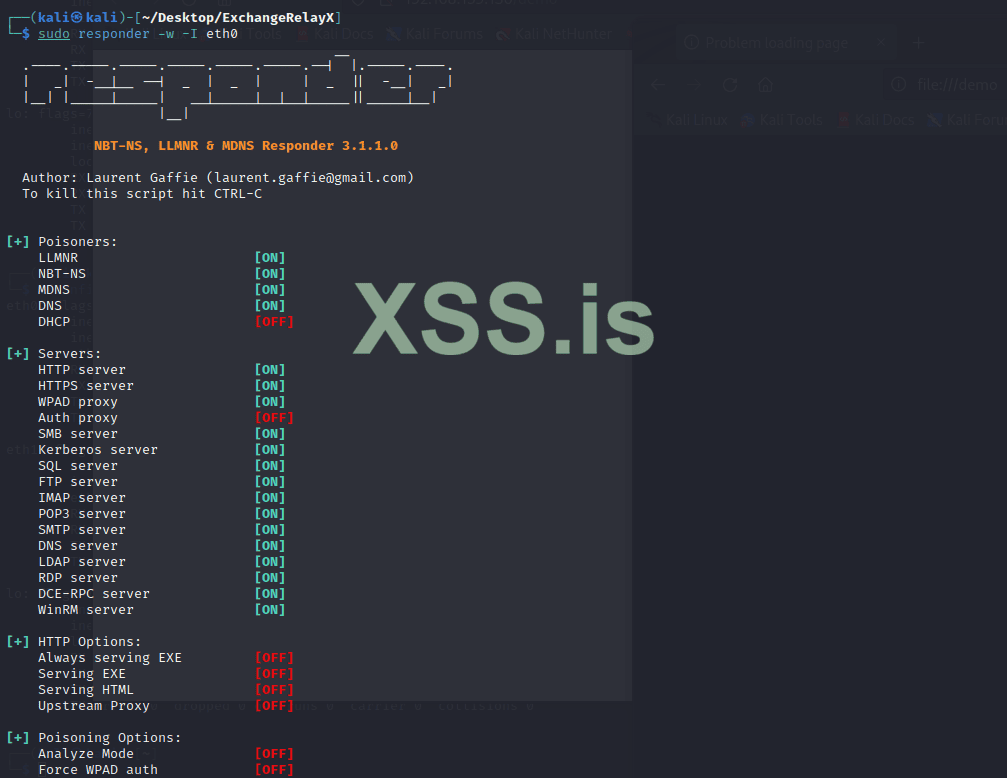The width and height of the screenshot is (1007, 778).
Task: Click the ON status beside MDNS
Action: (270, 290)
